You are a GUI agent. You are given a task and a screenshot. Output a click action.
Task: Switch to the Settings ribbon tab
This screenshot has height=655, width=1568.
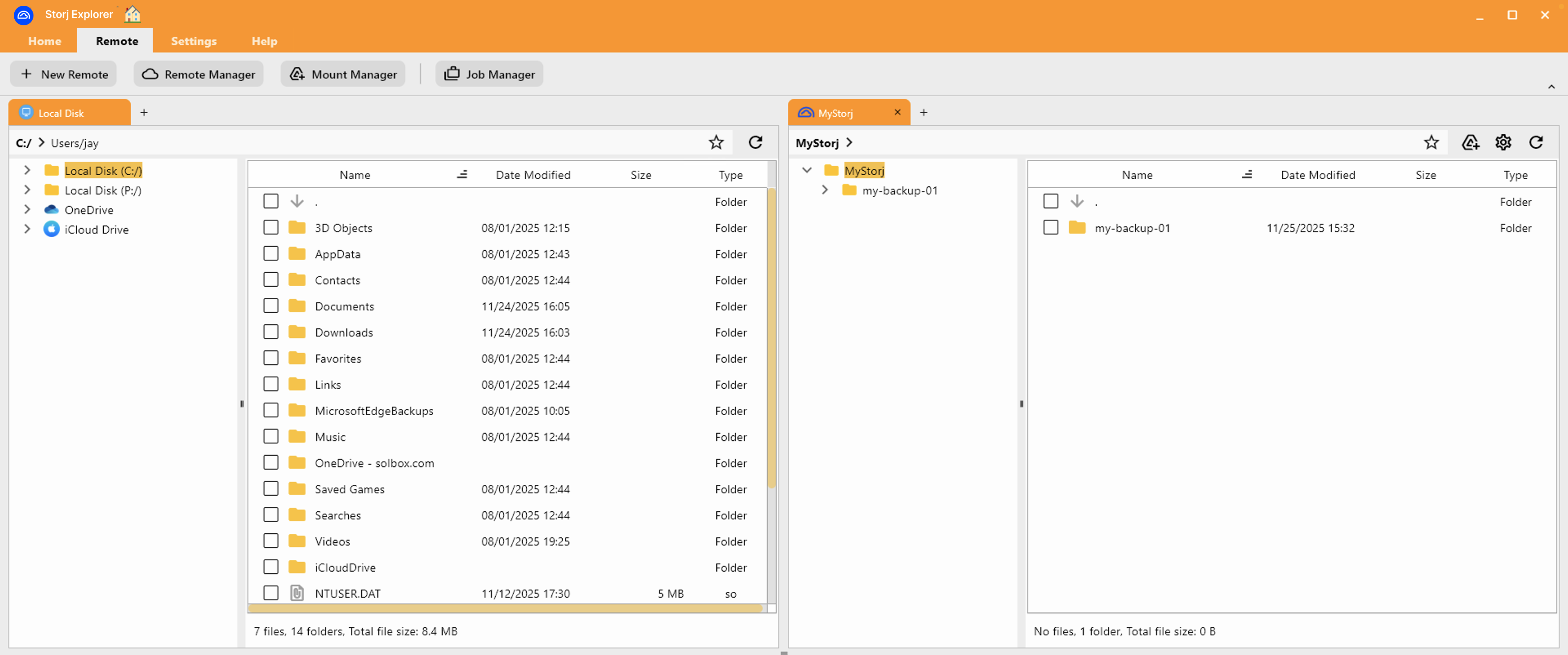click(x=194, y=41)
